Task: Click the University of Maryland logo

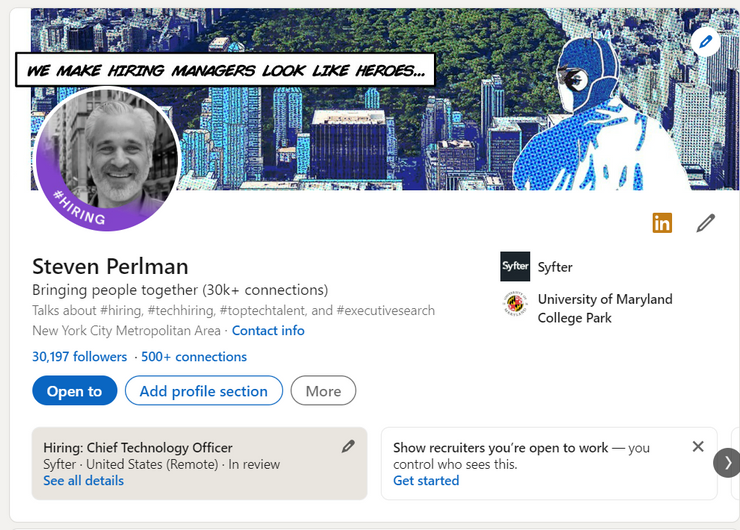Action: (515, 304)
